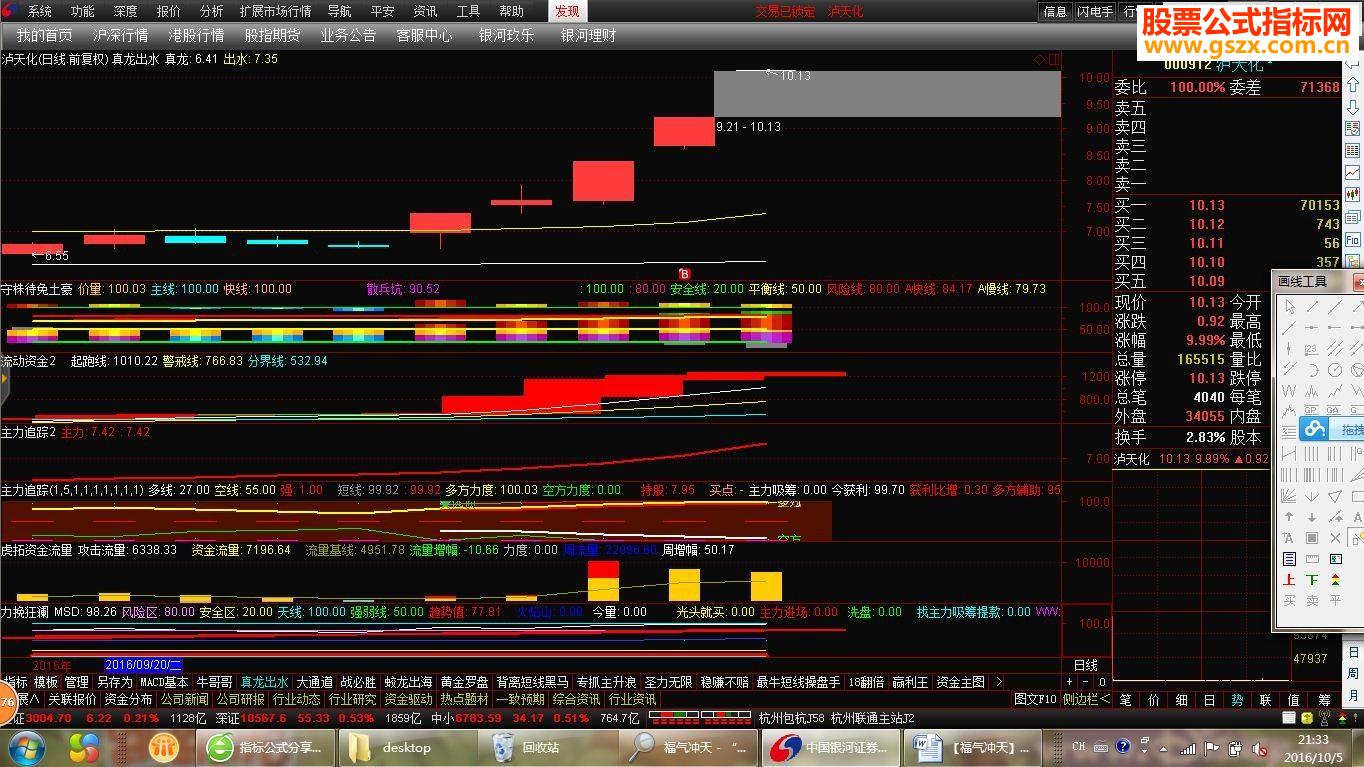Viewport: 1364px width, 767px height.
Task: Click the red B signal marker
Action: coord(685,274)
